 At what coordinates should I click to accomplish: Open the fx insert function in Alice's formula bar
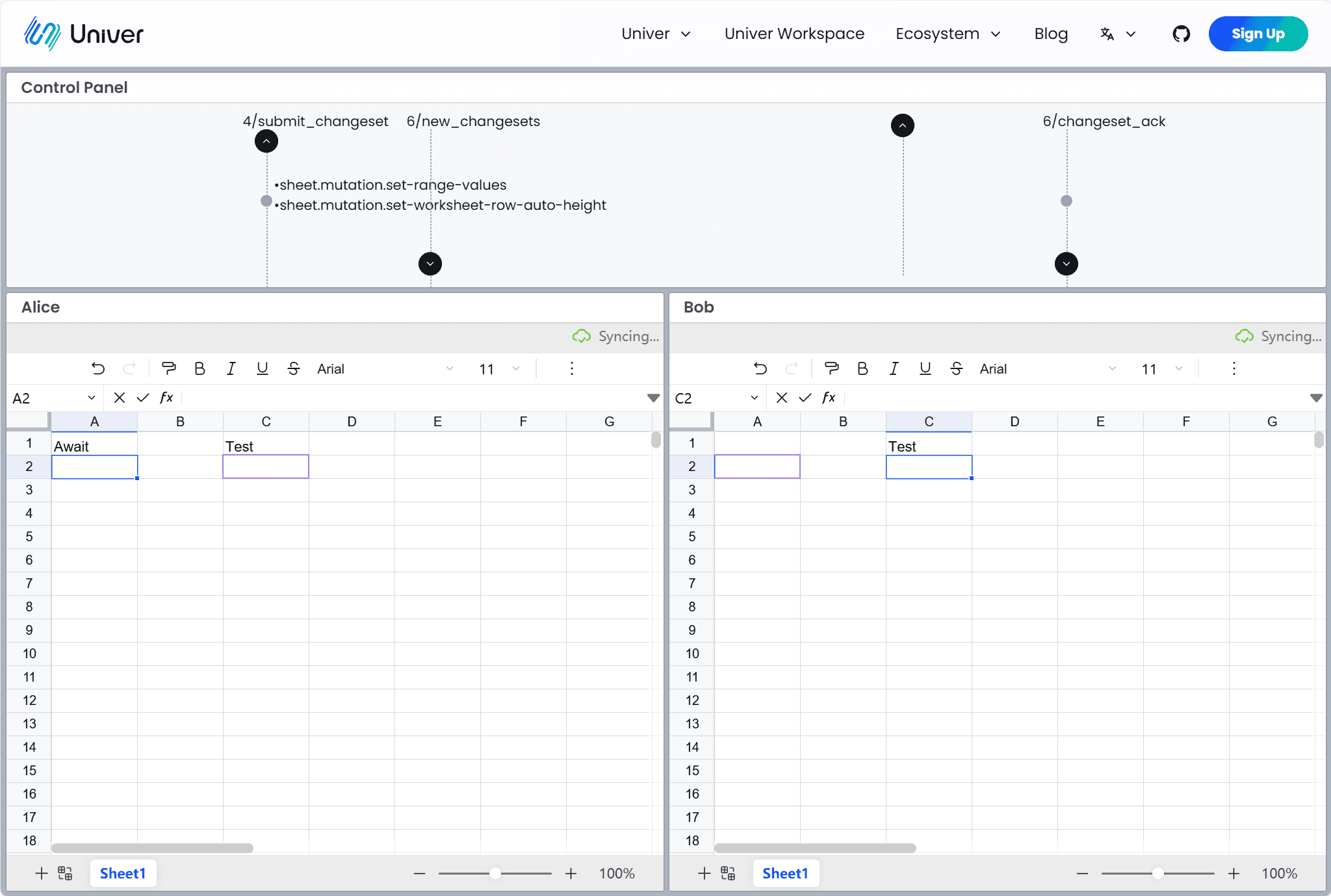pos(166,397)
